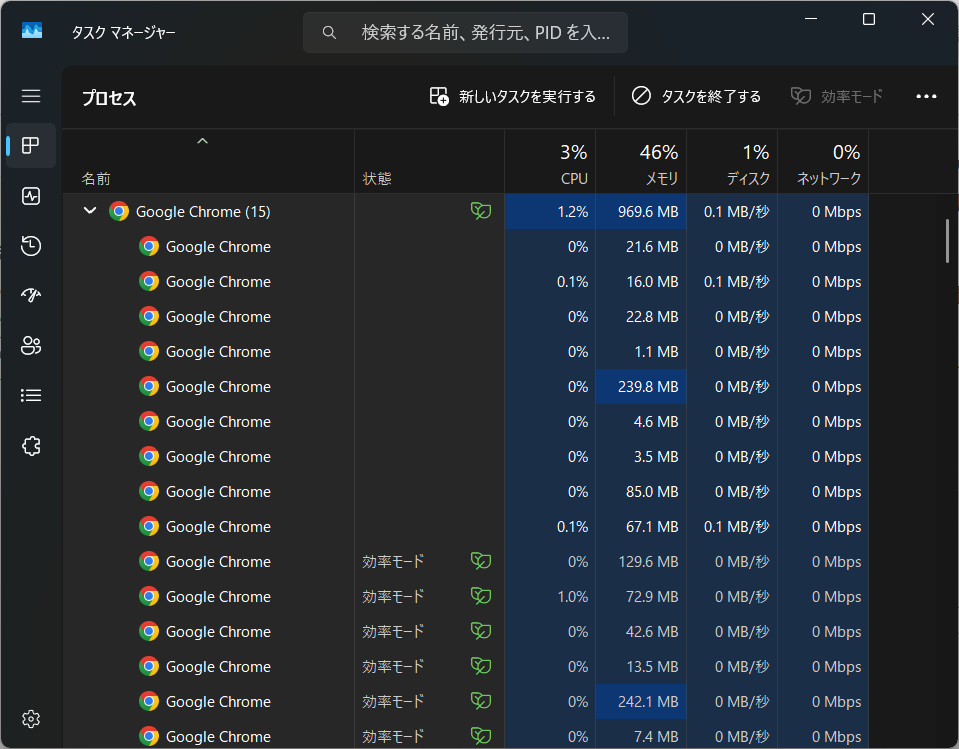Click the 効率モード status text in 42.6 MB row

(x=393, y=631)
